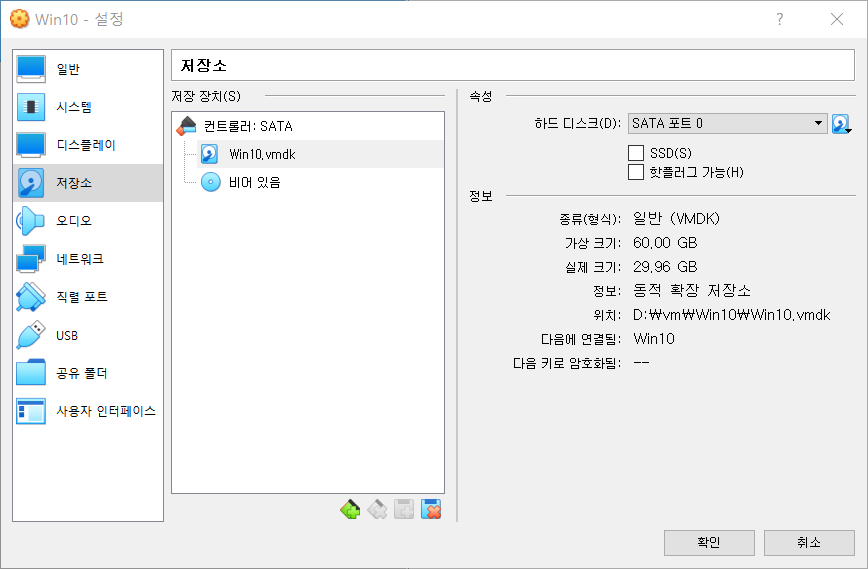Click the 취소 button

pyautogui.click(x=809, y=542)
